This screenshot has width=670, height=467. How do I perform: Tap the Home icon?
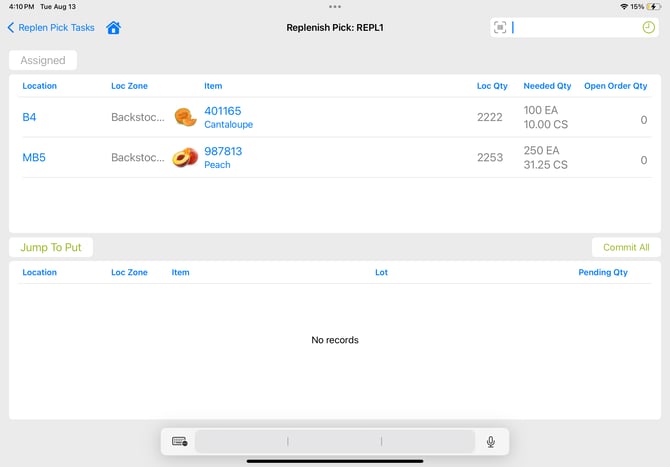[113, 28]
